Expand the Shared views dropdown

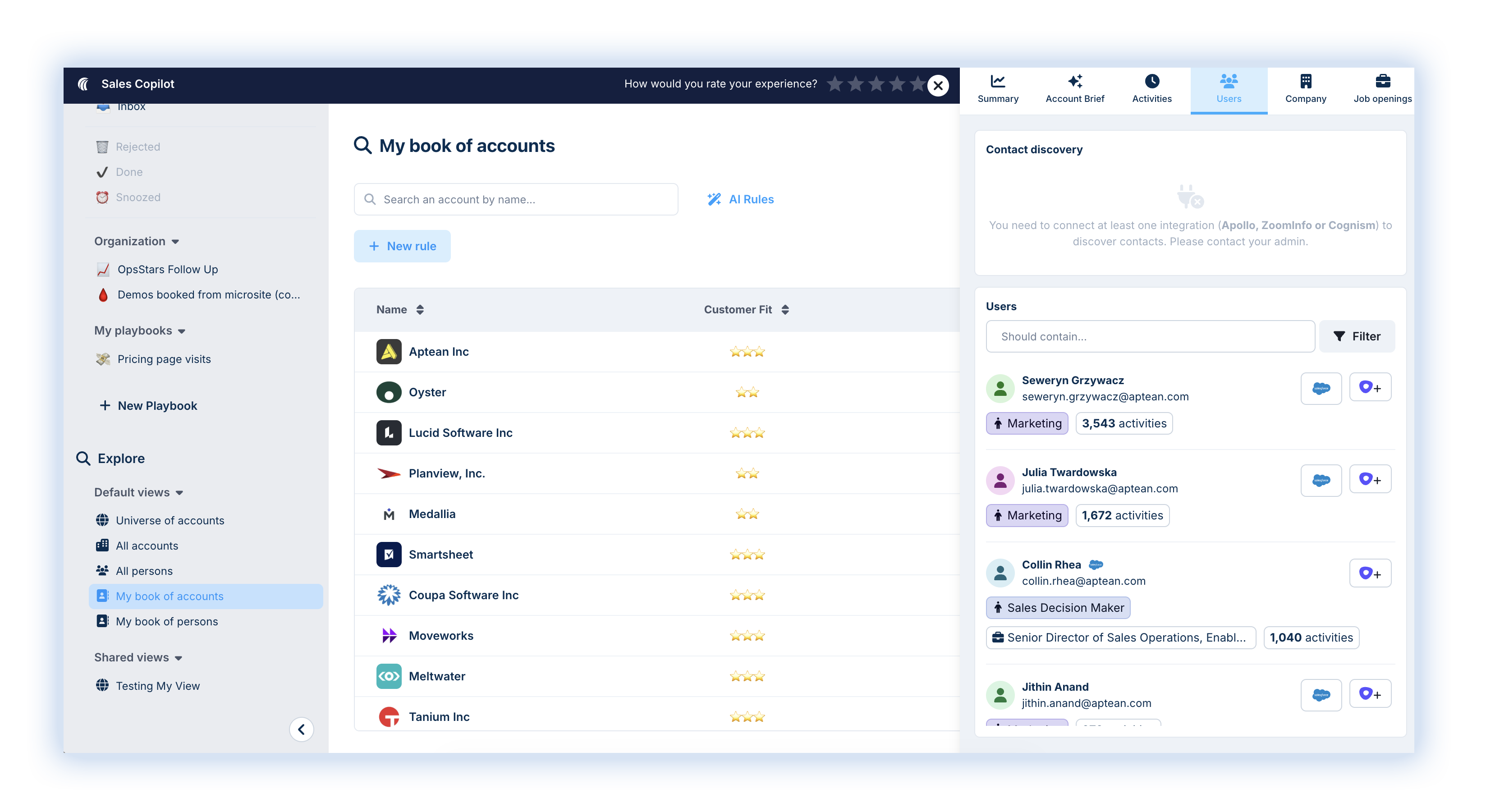tap(178, 658)
